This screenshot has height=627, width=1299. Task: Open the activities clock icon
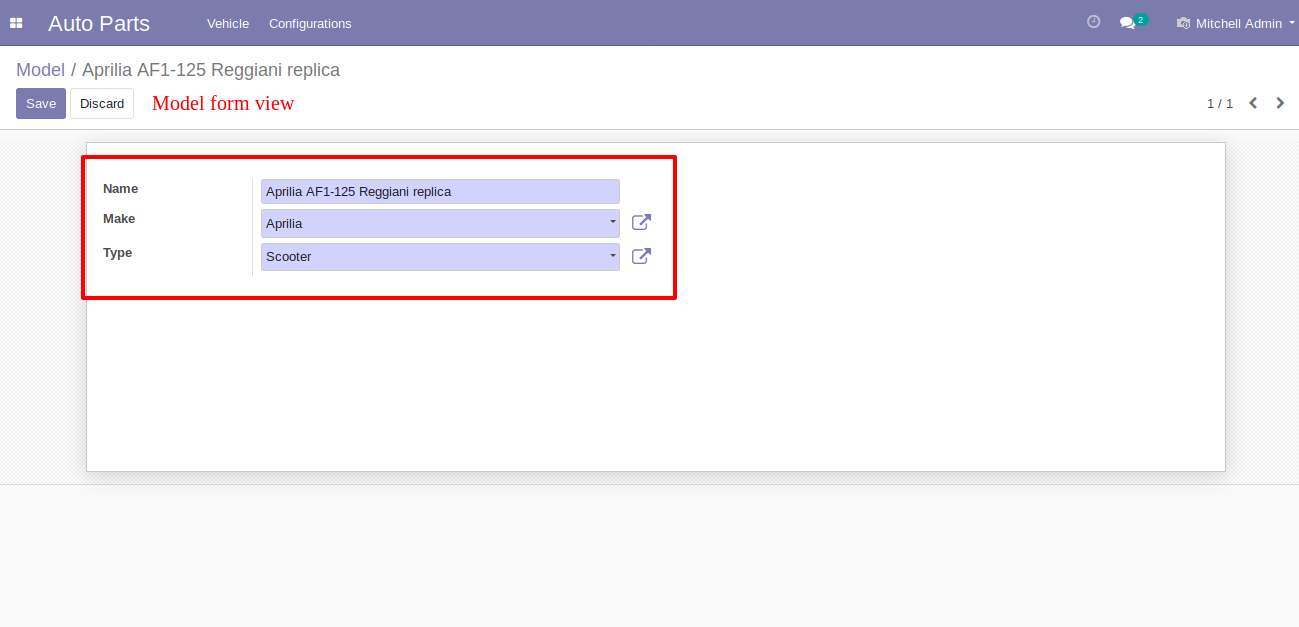pyautogui.click(x=1093, y=22)
